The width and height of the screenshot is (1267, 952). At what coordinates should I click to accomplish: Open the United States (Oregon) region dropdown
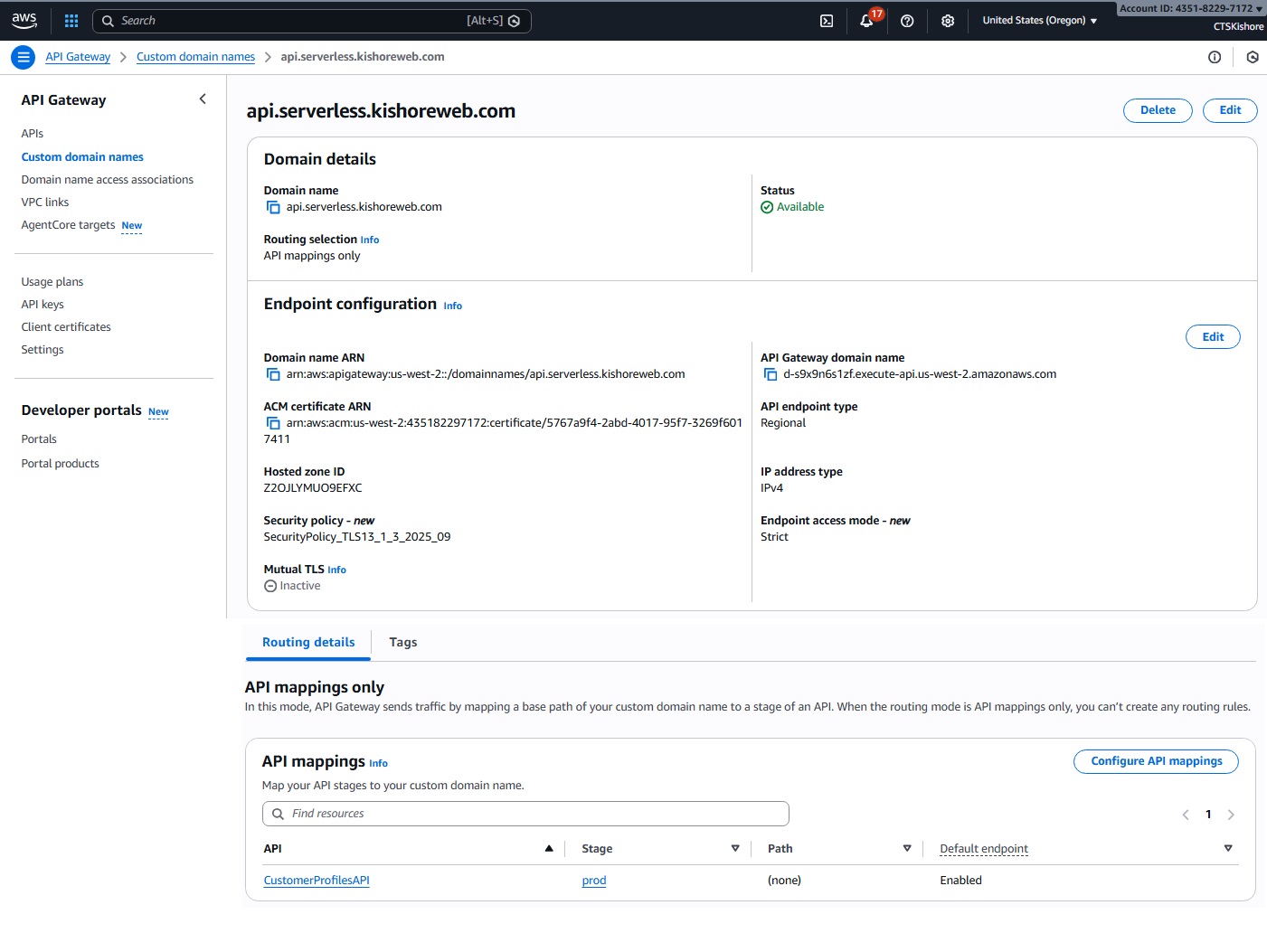[1039, 21]
